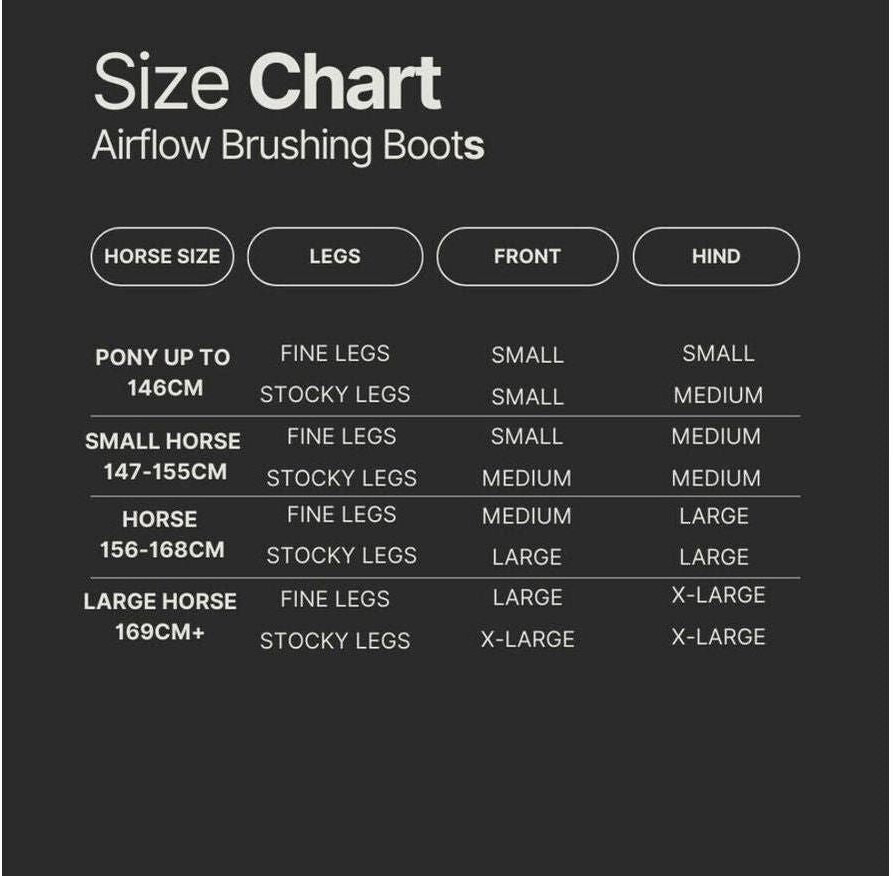893x876 pixels.
Task: Click X-LARGE hind size for fine-legged large horse
Action: (x=718, y=596)
